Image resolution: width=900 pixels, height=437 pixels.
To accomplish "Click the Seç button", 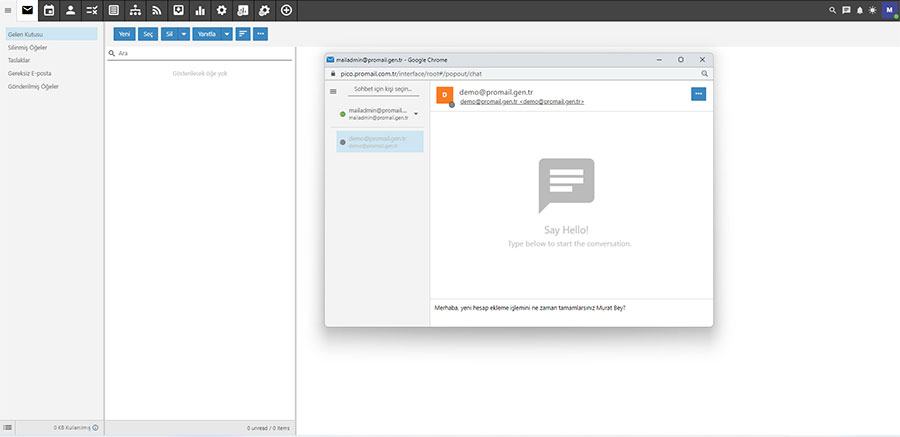I will (x=148, y=34).
